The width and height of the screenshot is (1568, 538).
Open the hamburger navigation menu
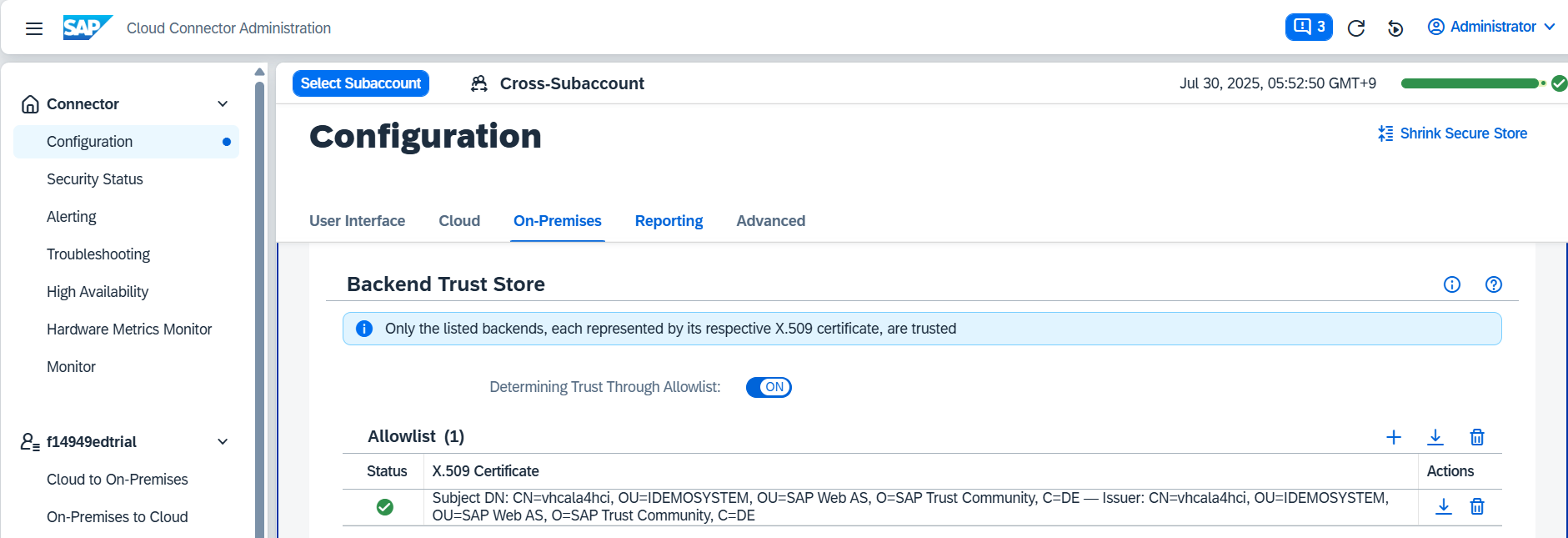pyautogui.click(x=34, y=28)
